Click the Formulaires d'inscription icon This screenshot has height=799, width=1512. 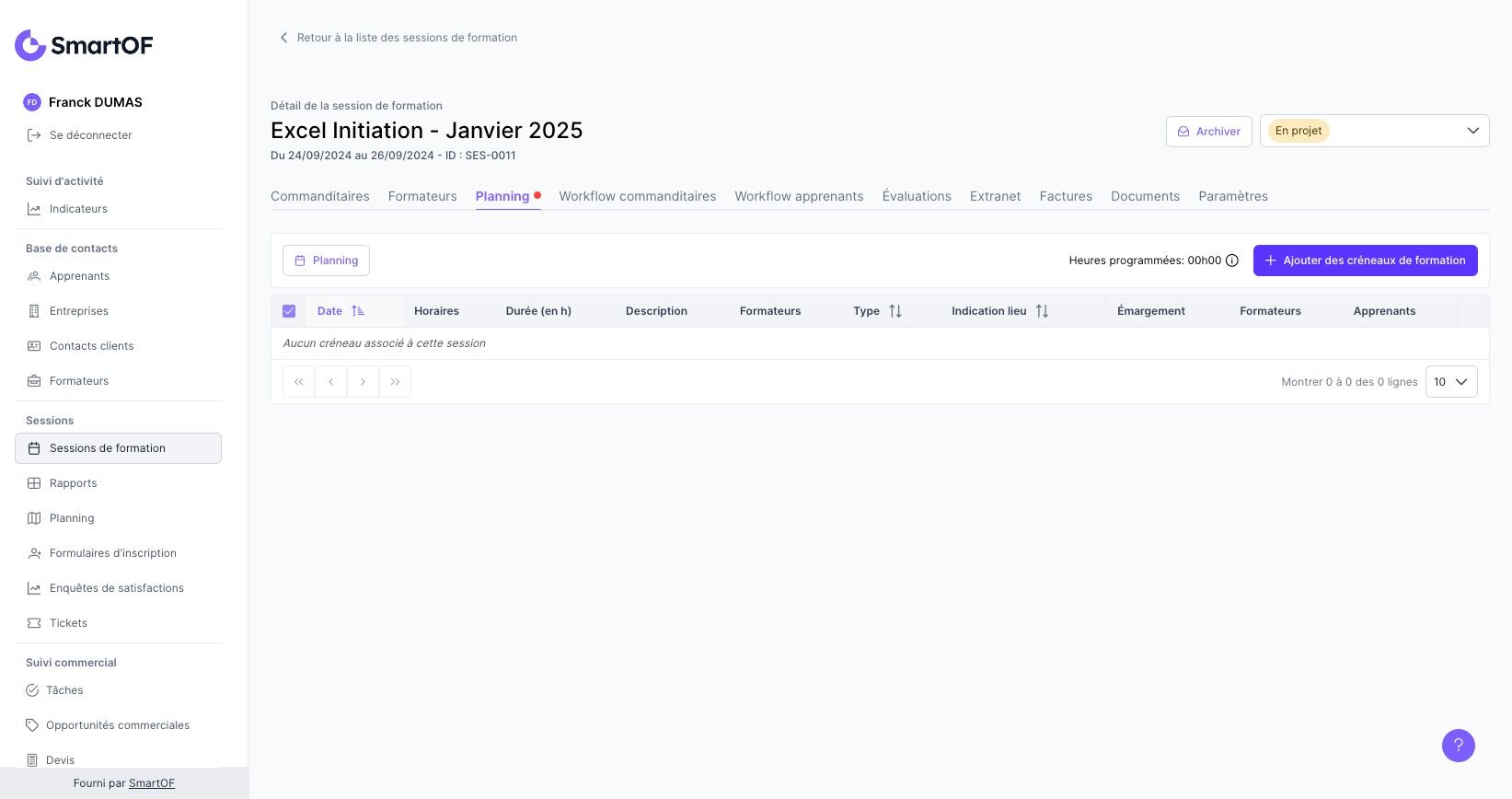34,553
